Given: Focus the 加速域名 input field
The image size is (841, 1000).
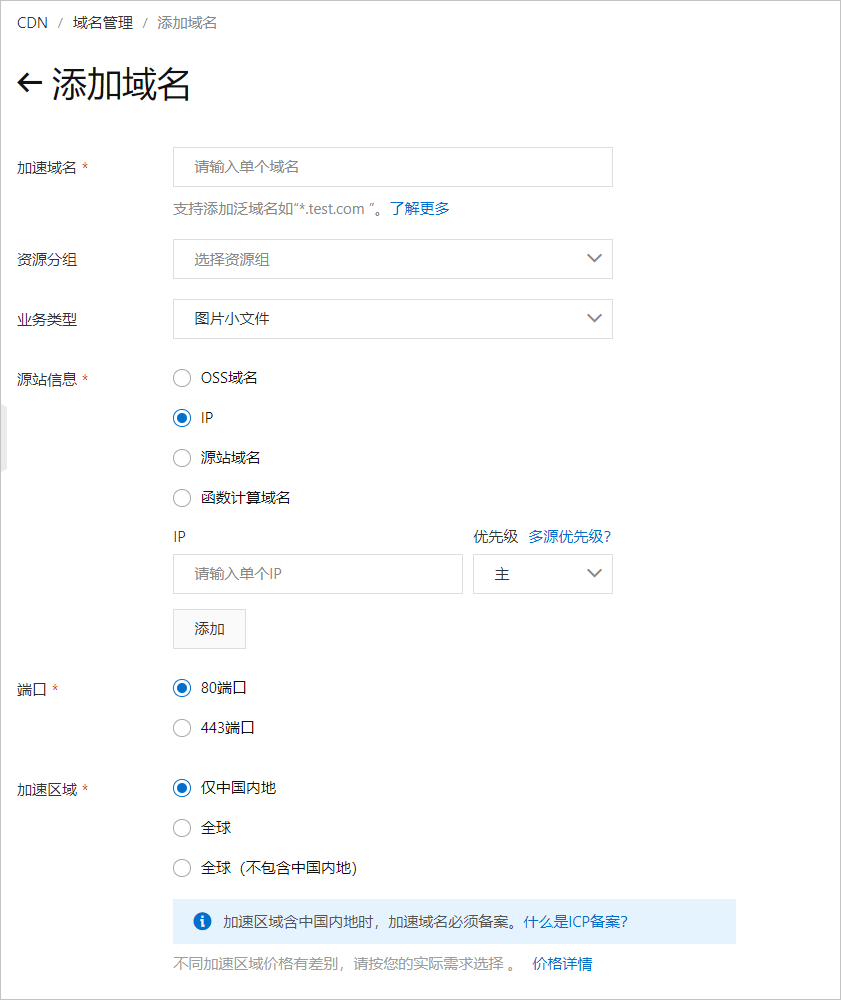Looking at the screenshot, I should [392, 167].
